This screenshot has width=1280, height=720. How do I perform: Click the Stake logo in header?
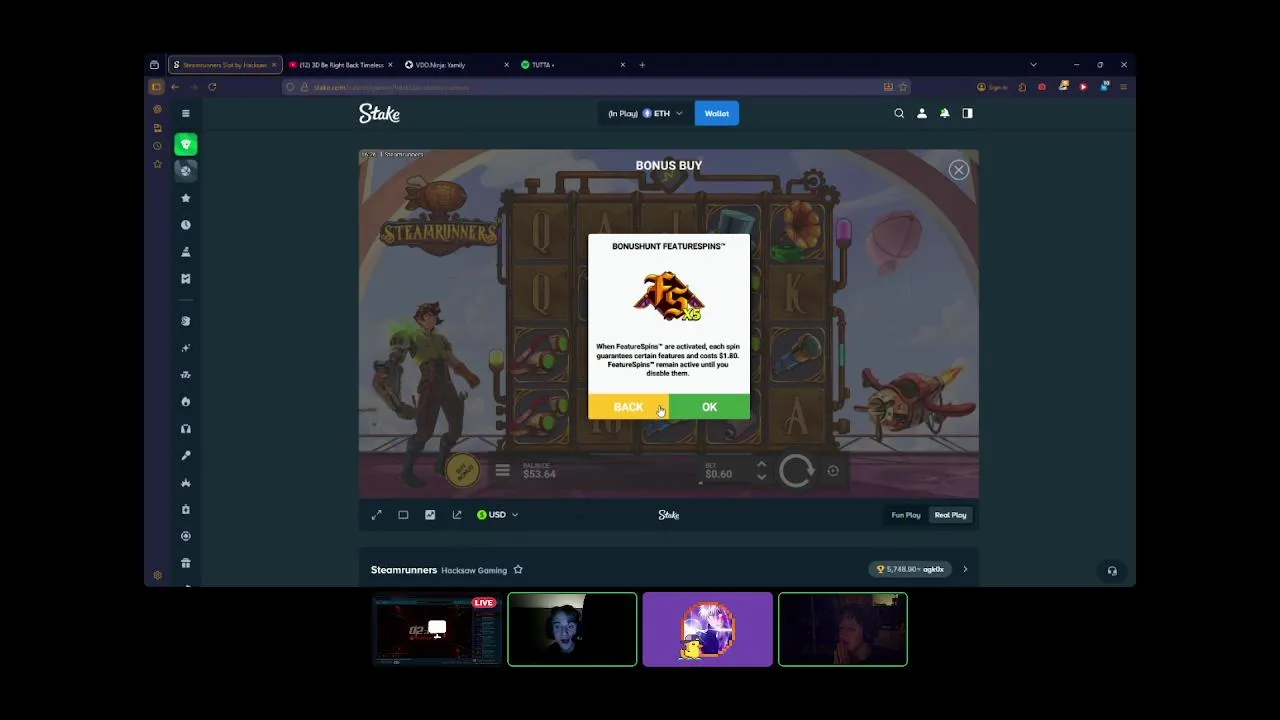point(379,114)
